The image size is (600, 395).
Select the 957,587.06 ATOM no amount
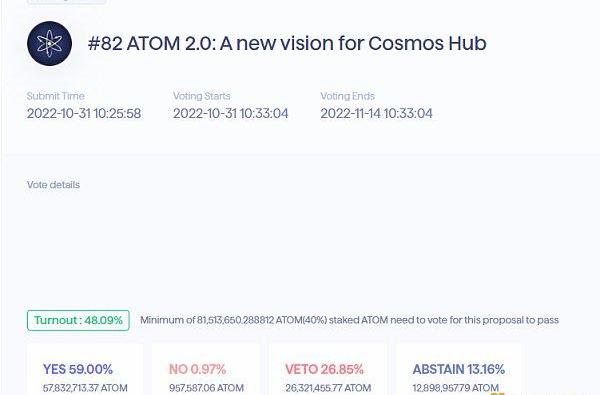206,388
